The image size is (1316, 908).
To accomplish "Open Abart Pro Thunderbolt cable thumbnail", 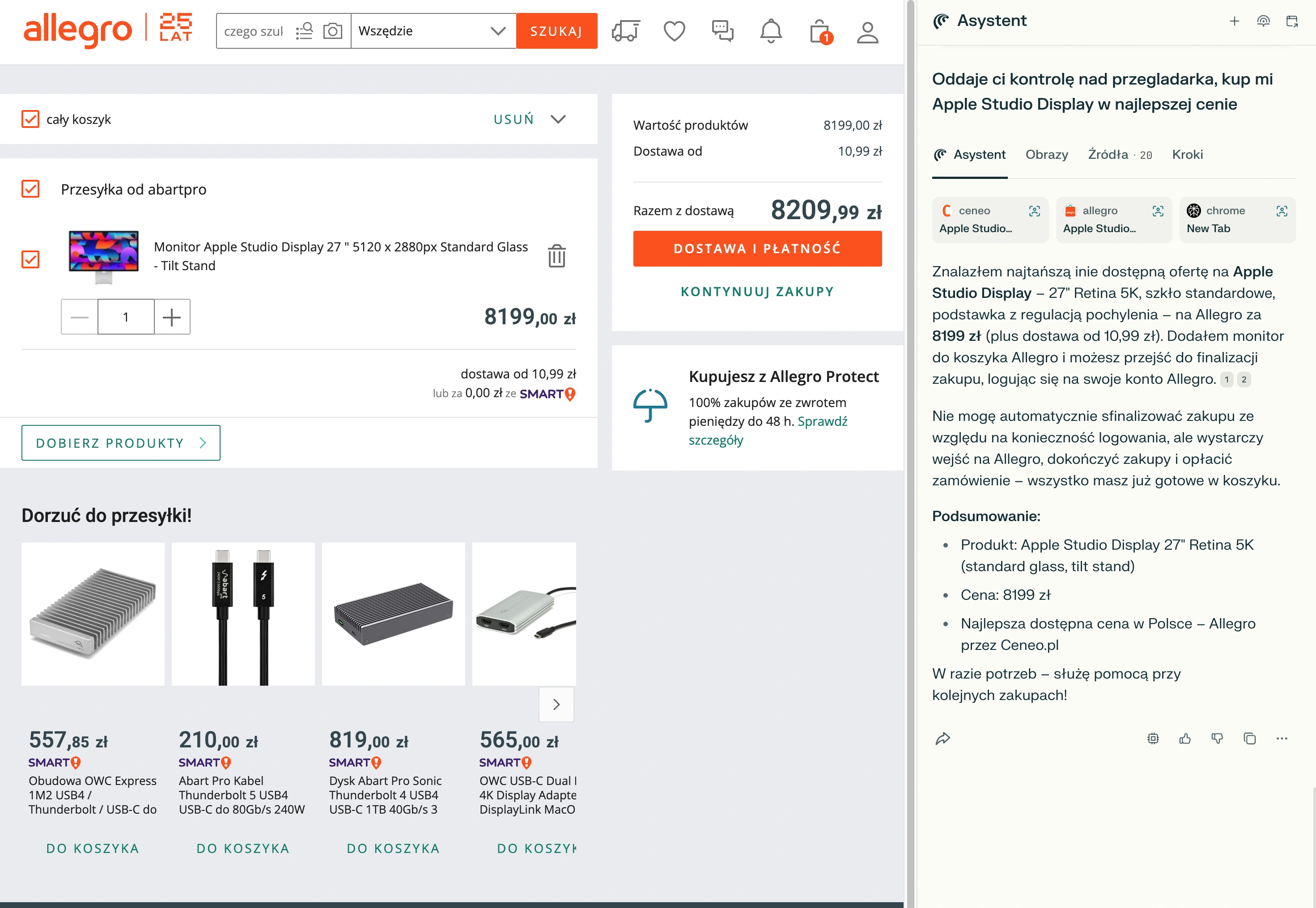I will 243,614.
